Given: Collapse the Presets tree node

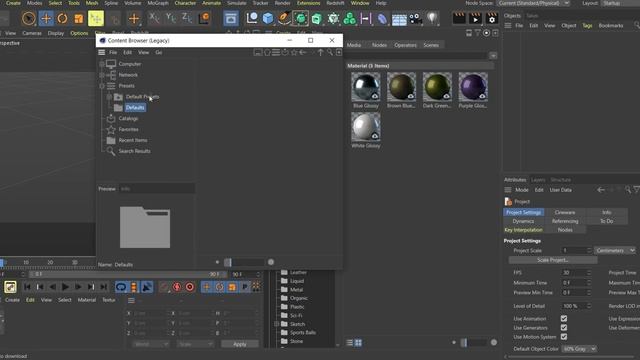Looking at the screenshot, I should click(x=102, y=86).
